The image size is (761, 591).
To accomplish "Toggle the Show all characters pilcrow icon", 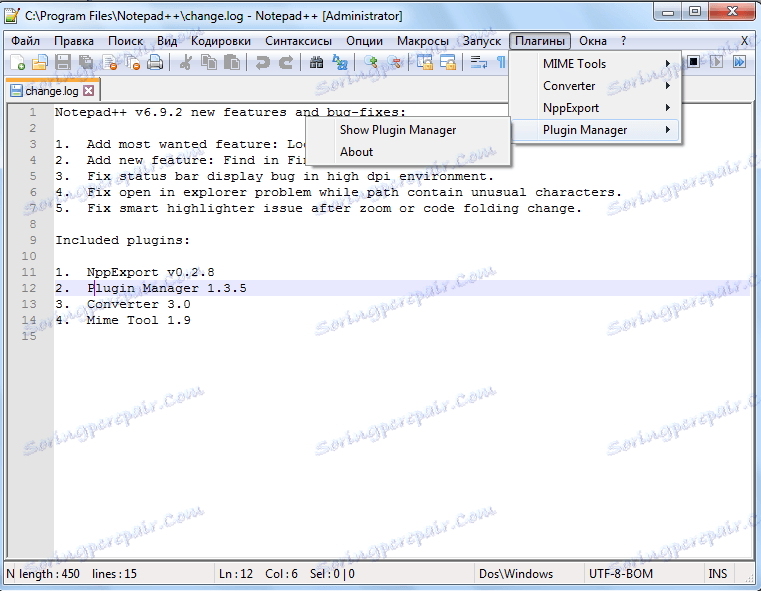I will click(x=501, y=63).
